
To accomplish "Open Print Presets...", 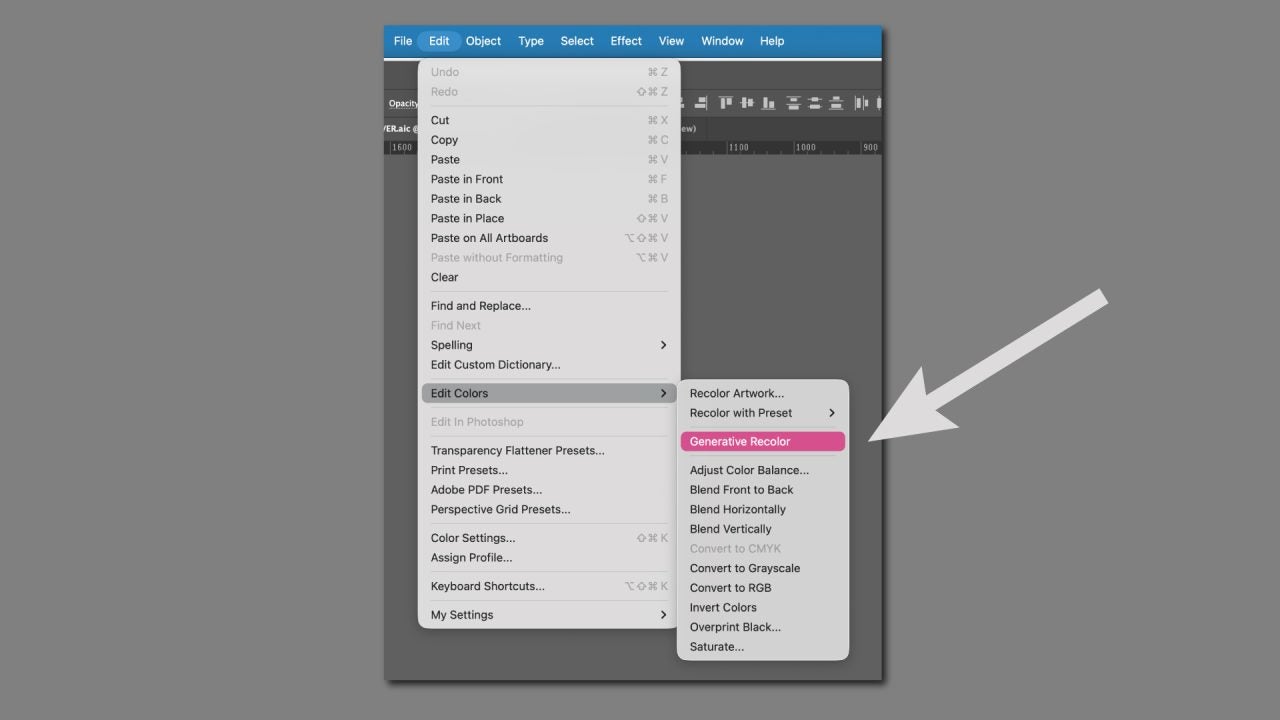I will pos(549,470).
